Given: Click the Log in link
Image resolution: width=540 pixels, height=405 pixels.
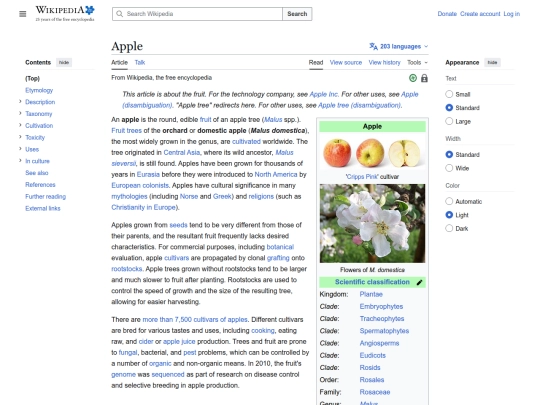Looking at the screenshot, I should coord(512,14).
